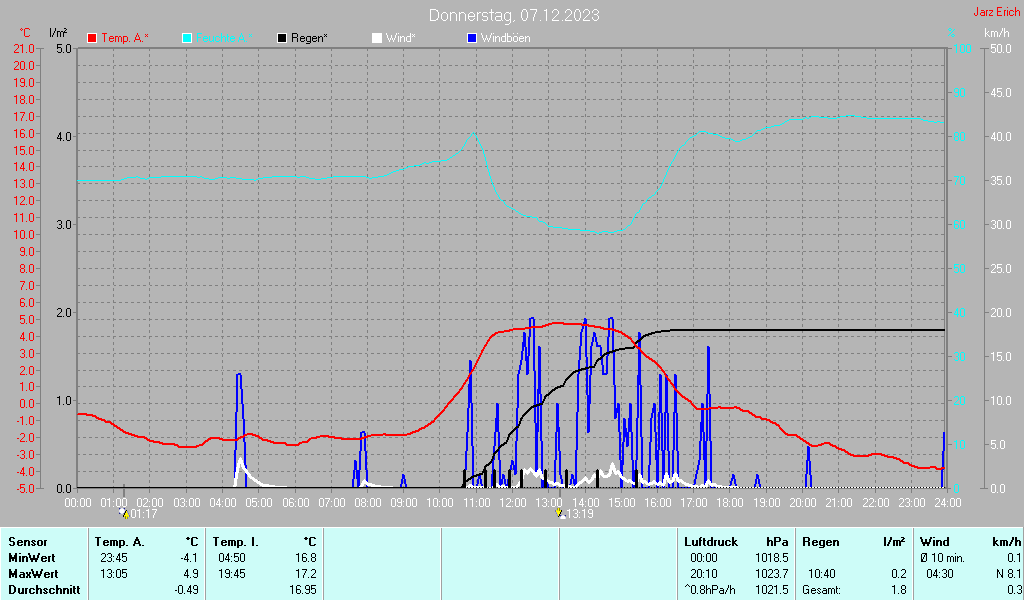Click the 'l/m²' rain axis unit label

tap(58, 33)
